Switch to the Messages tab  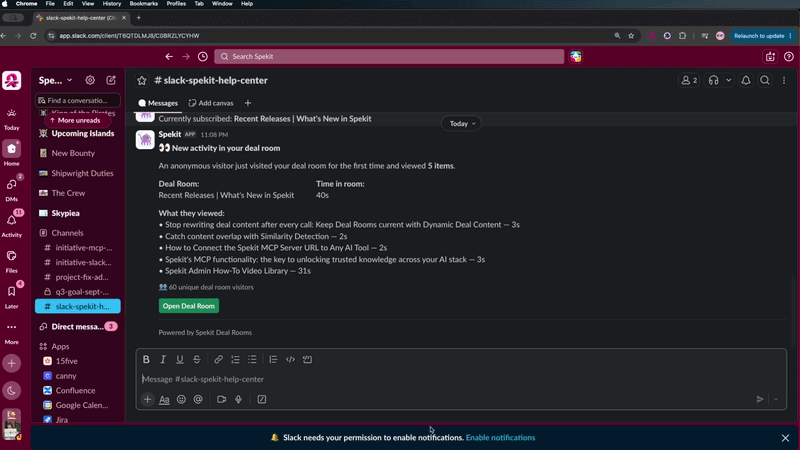pyautogui.click(x=158, y=103)
